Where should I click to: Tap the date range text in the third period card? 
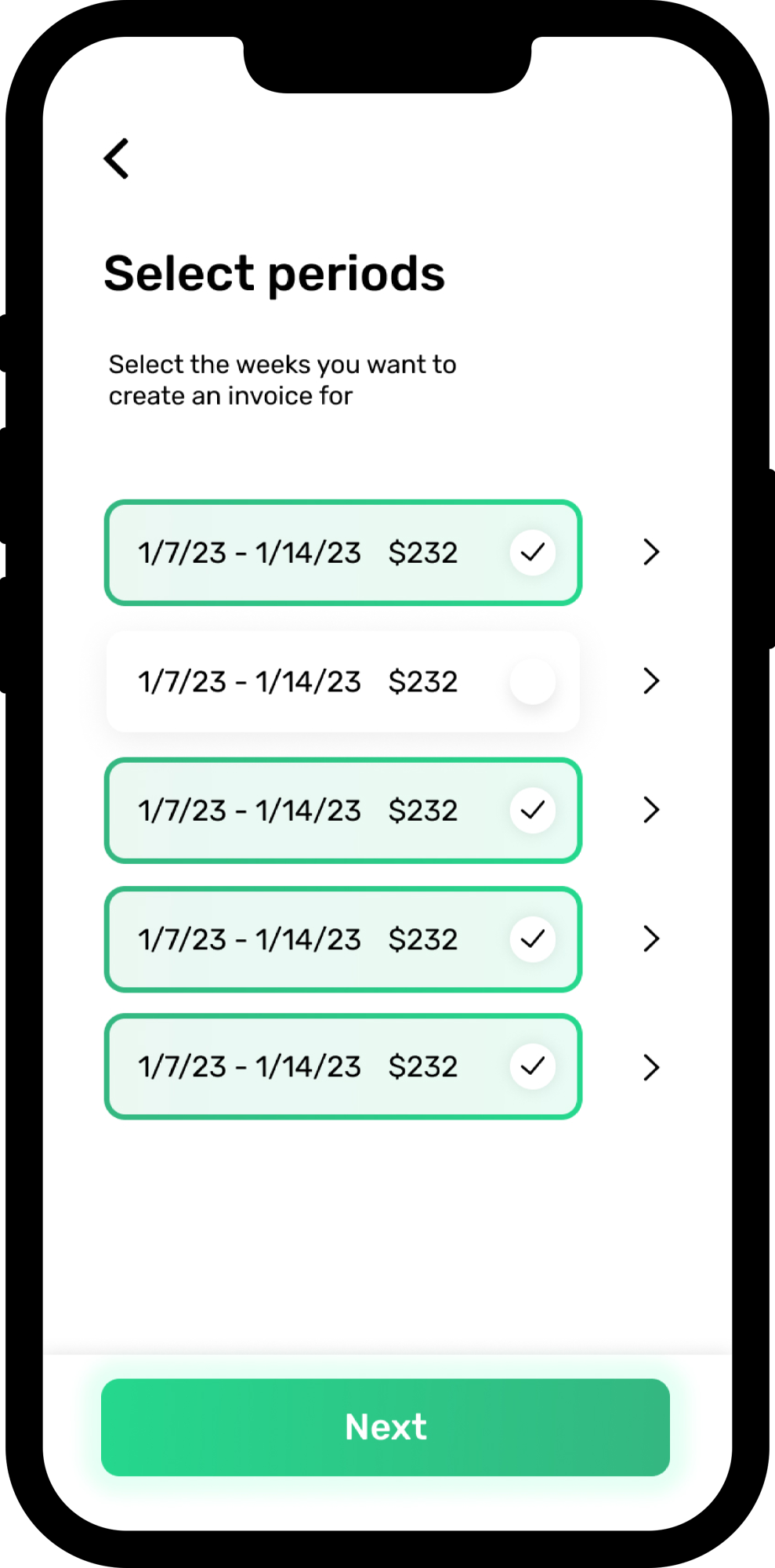pos(249,810)
